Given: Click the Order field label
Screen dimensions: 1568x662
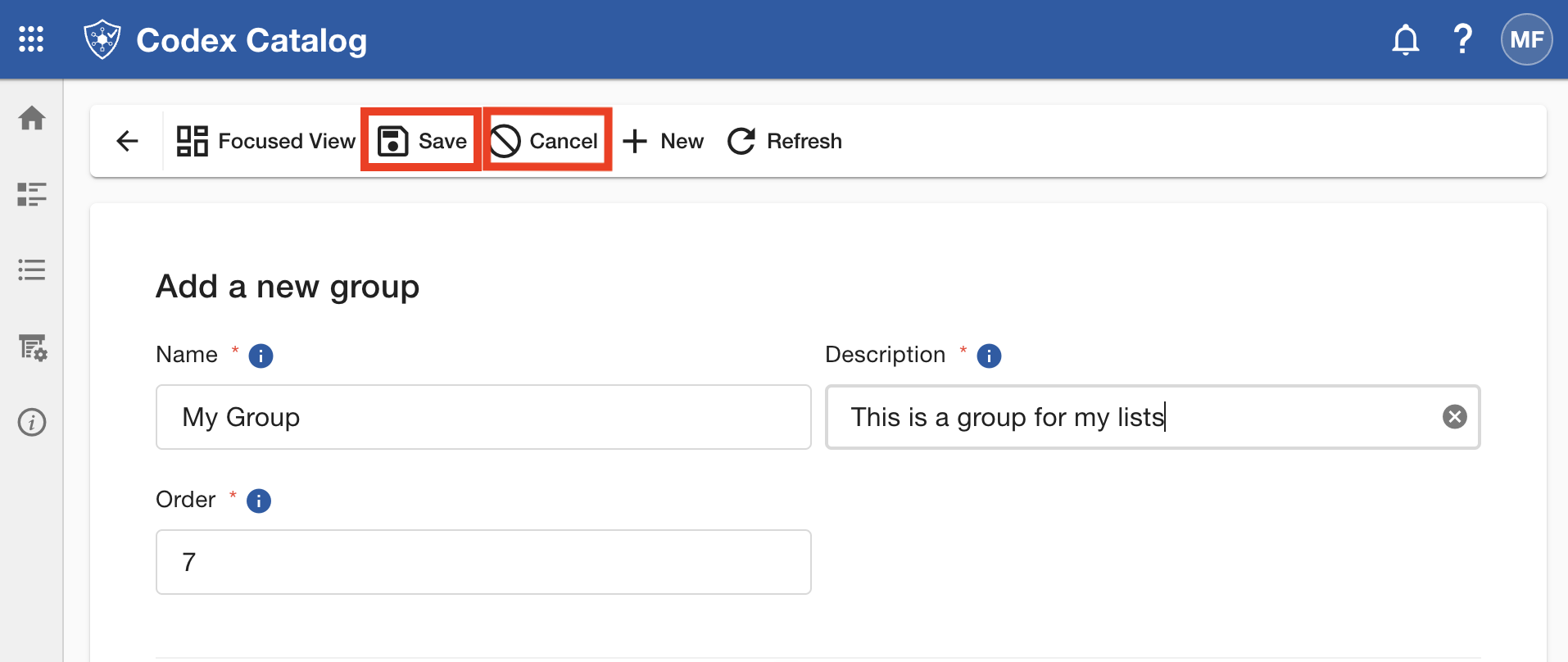Looking at the screenshot, I should [186, 500].
